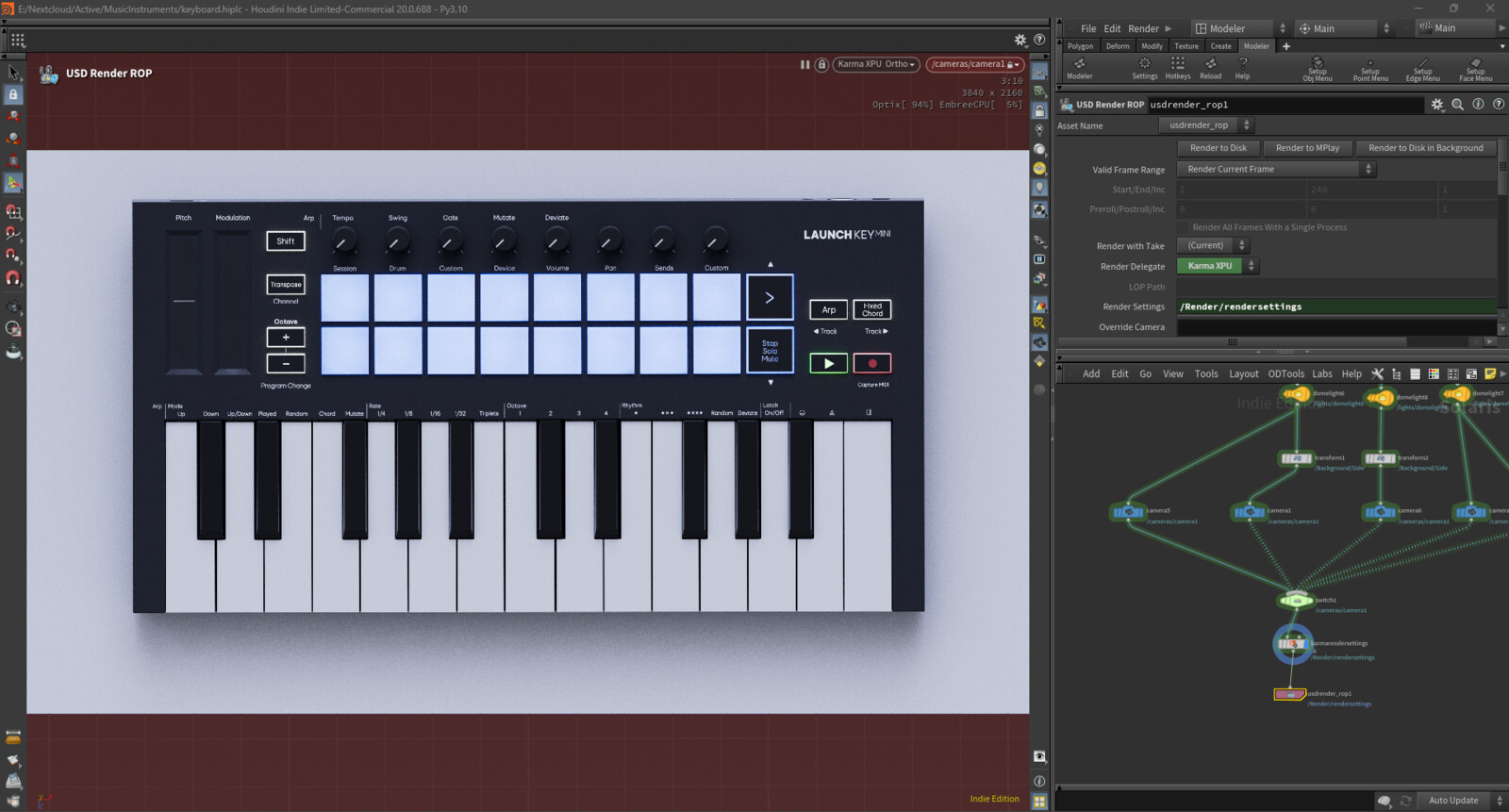Click Render to MPlay button
Screen dimensions: 1509x812
(1307, 148)
